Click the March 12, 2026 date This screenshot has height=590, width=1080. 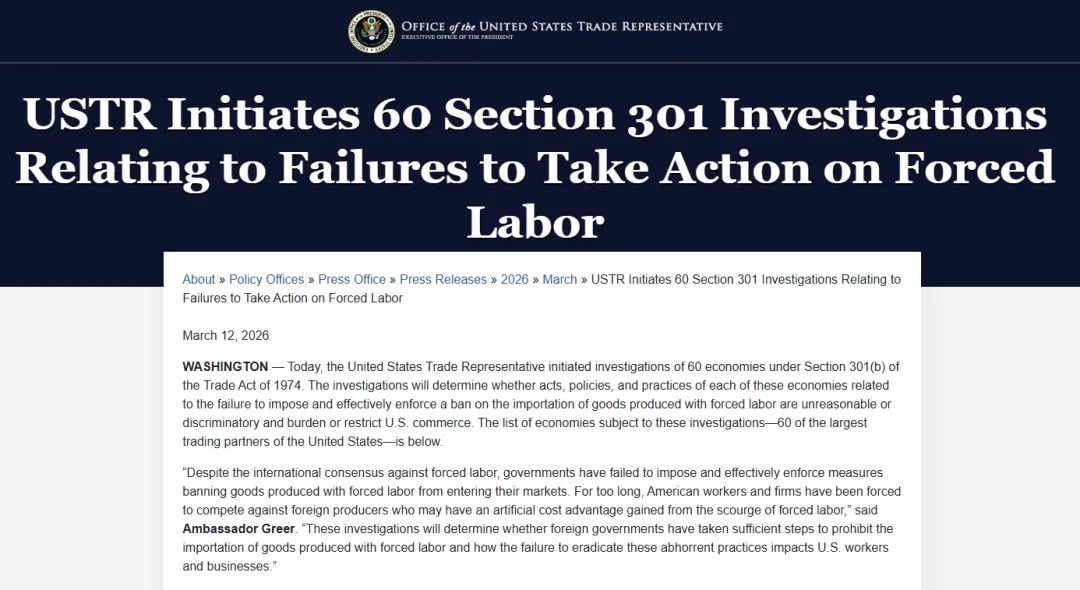[225, 336]
